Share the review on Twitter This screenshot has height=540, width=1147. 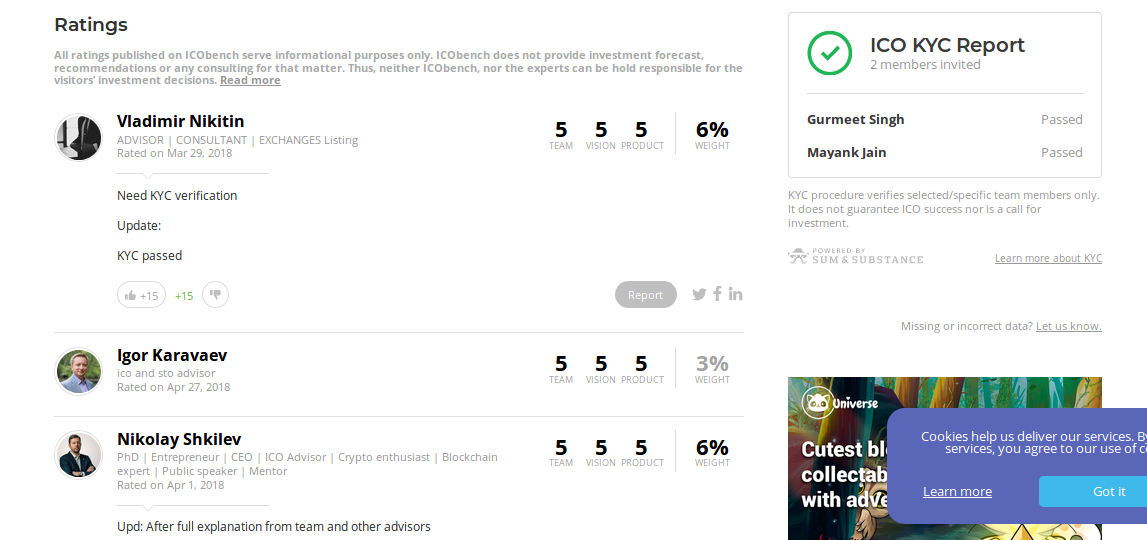(x=699, y=294)
